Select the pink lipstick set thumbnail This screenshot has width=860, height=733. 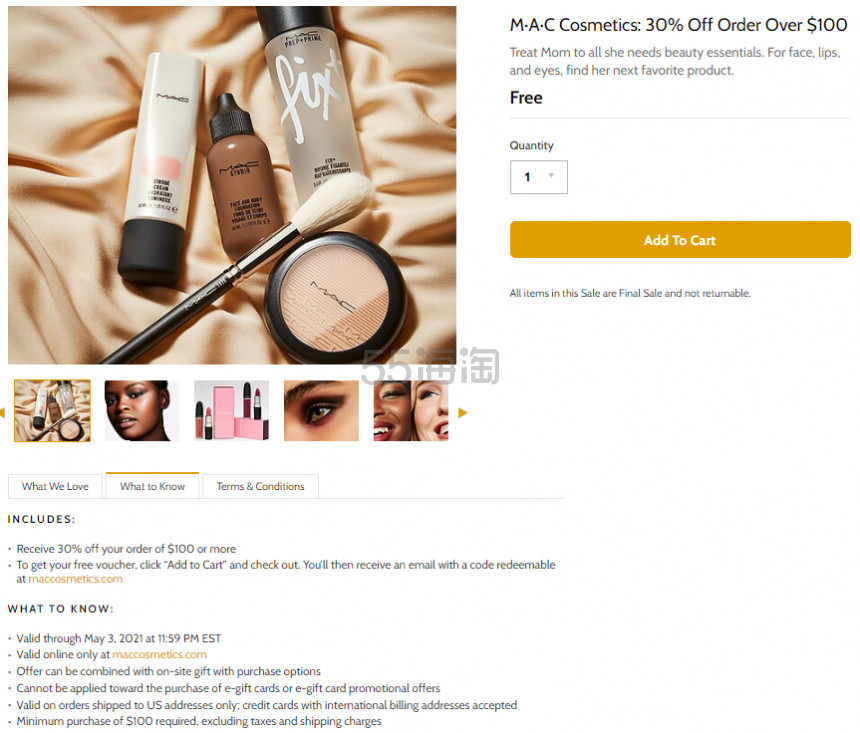(x=231, y=410)
